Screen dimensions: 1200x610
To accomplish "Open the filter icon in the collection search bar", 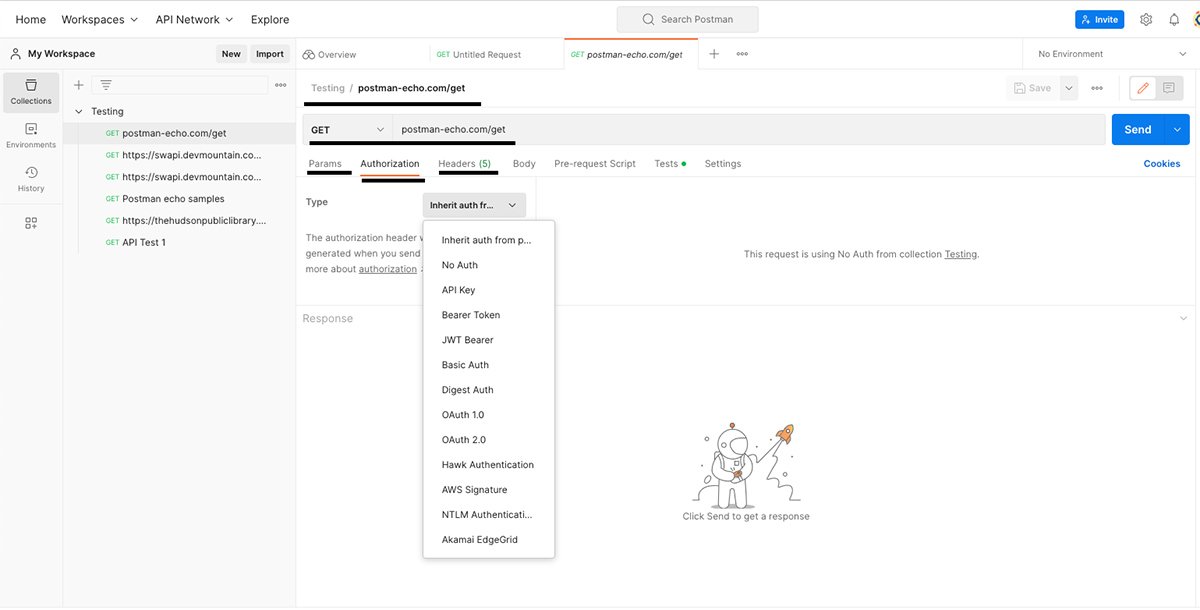I will (x=105, y=85).
